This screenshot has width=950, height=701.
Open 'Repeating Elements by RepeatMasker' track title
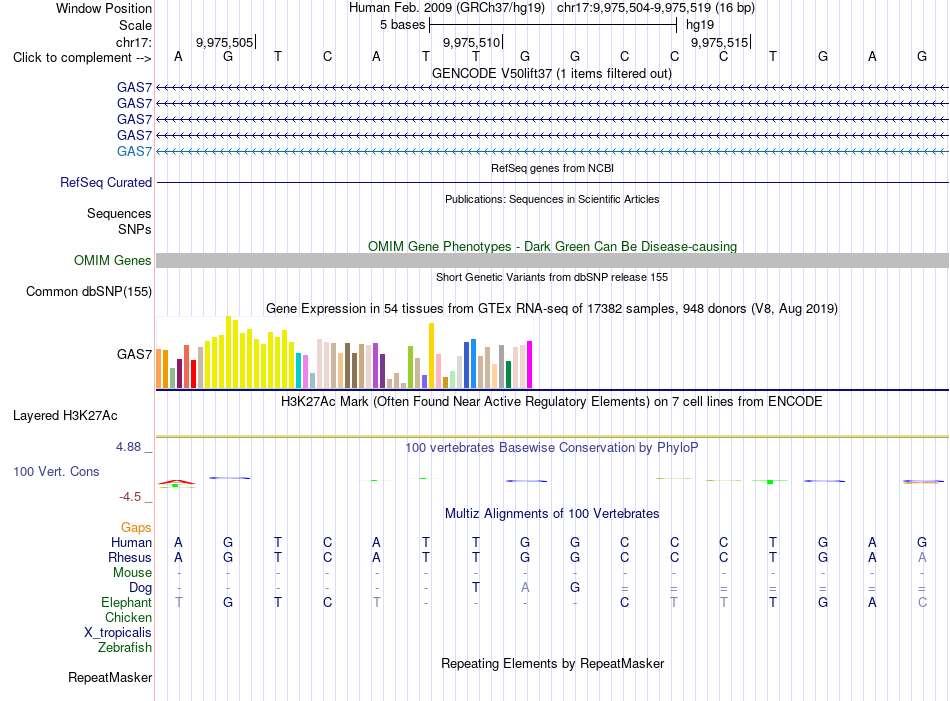click(x=552, y=664)
